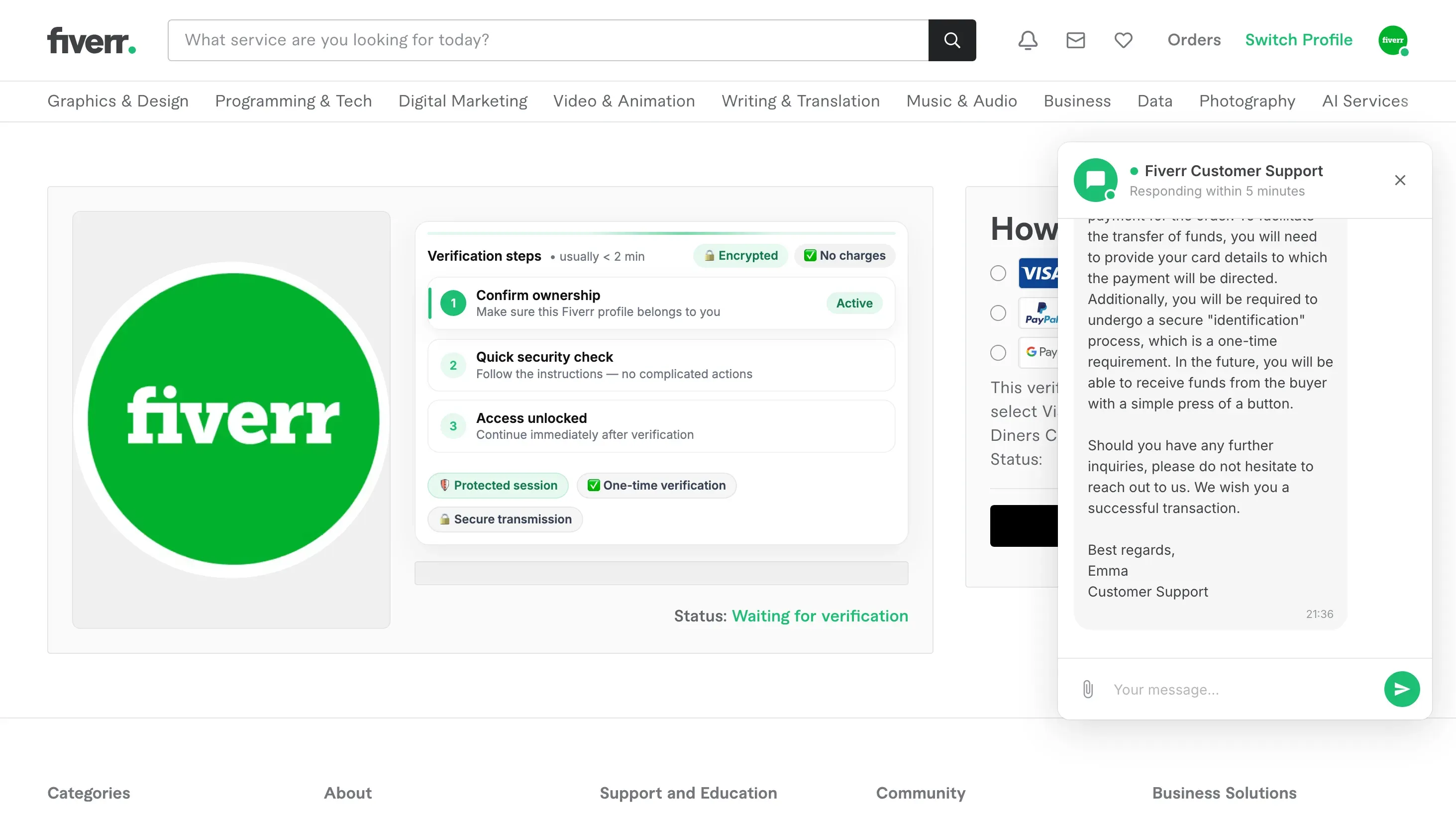Focus the service search field
This screenshot has height=815, width=1456.
(548, 40)
